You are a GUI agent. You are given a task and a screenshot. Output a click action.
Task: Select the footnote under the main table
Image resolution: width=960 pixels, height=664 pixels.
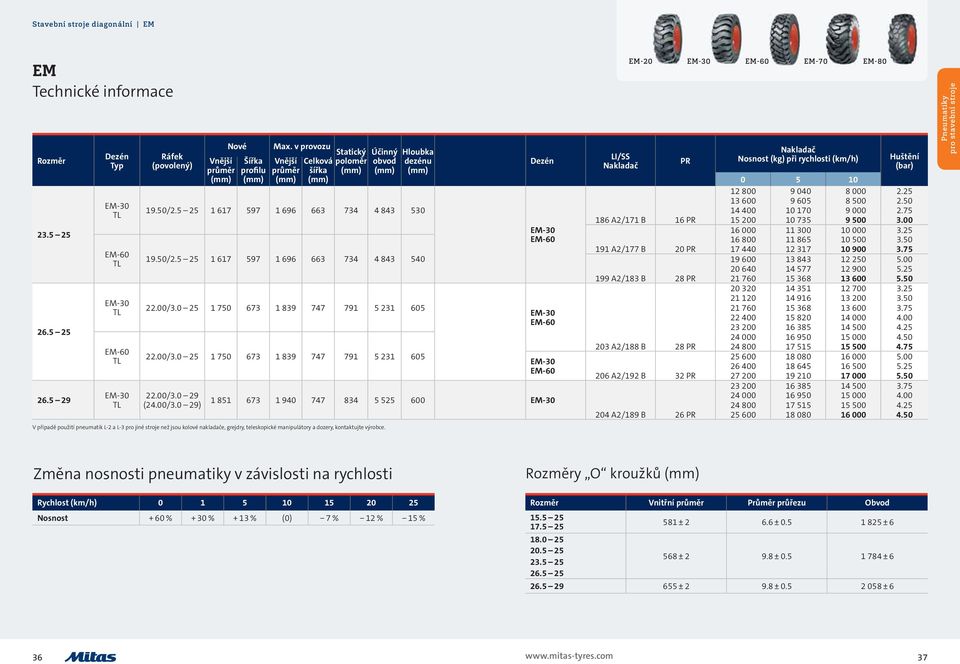pos(209,428)
